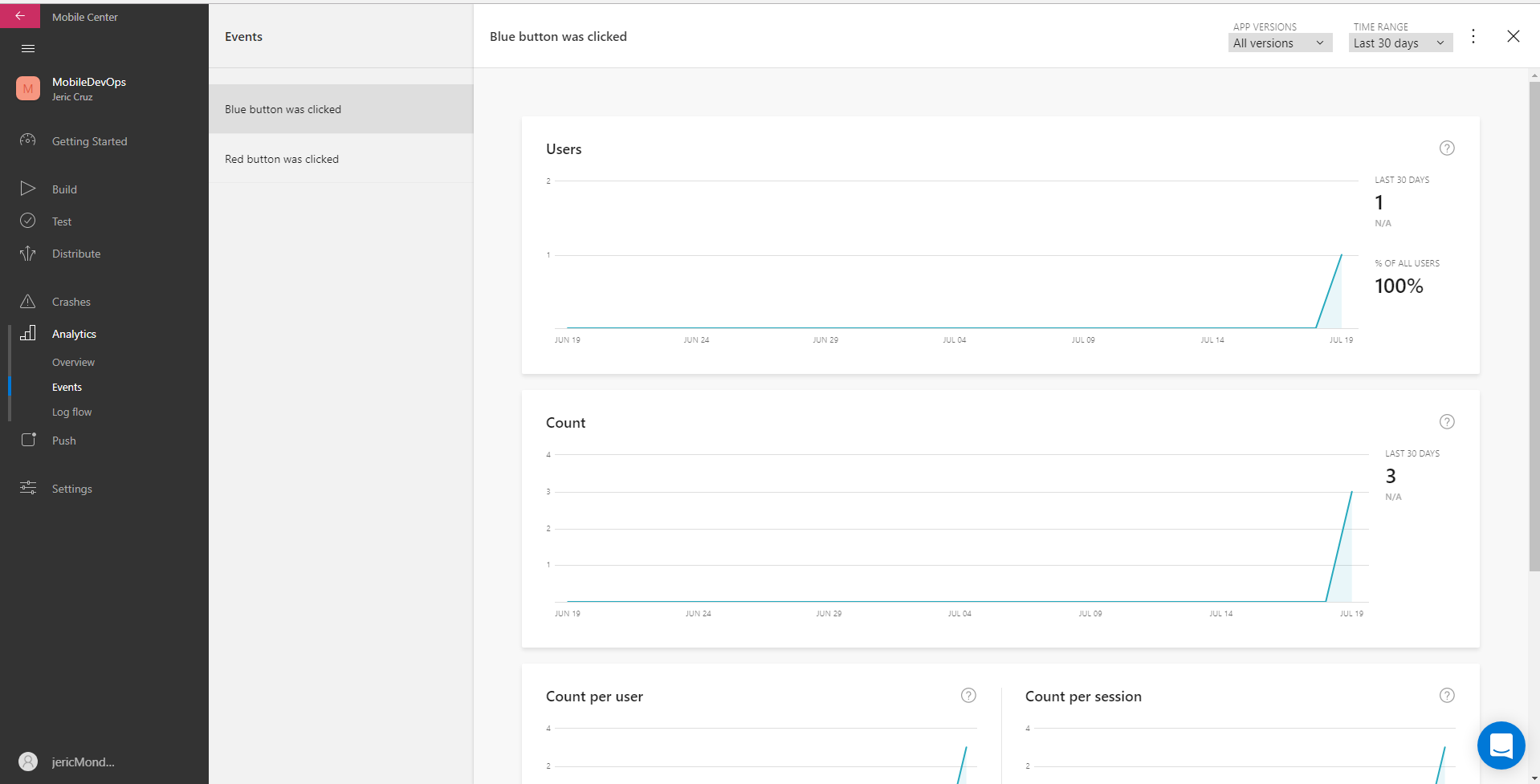
Task: Click the Mobile Center title
Action: point(84,17)
